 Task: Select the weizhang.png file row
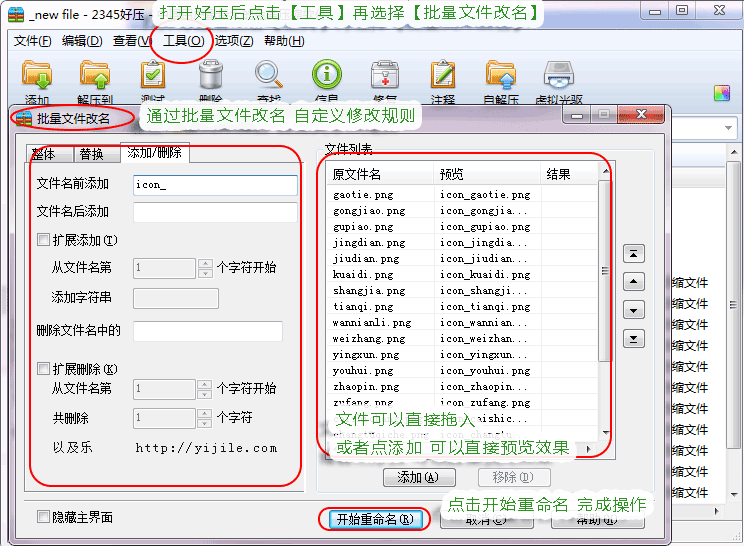click(462, 339)
